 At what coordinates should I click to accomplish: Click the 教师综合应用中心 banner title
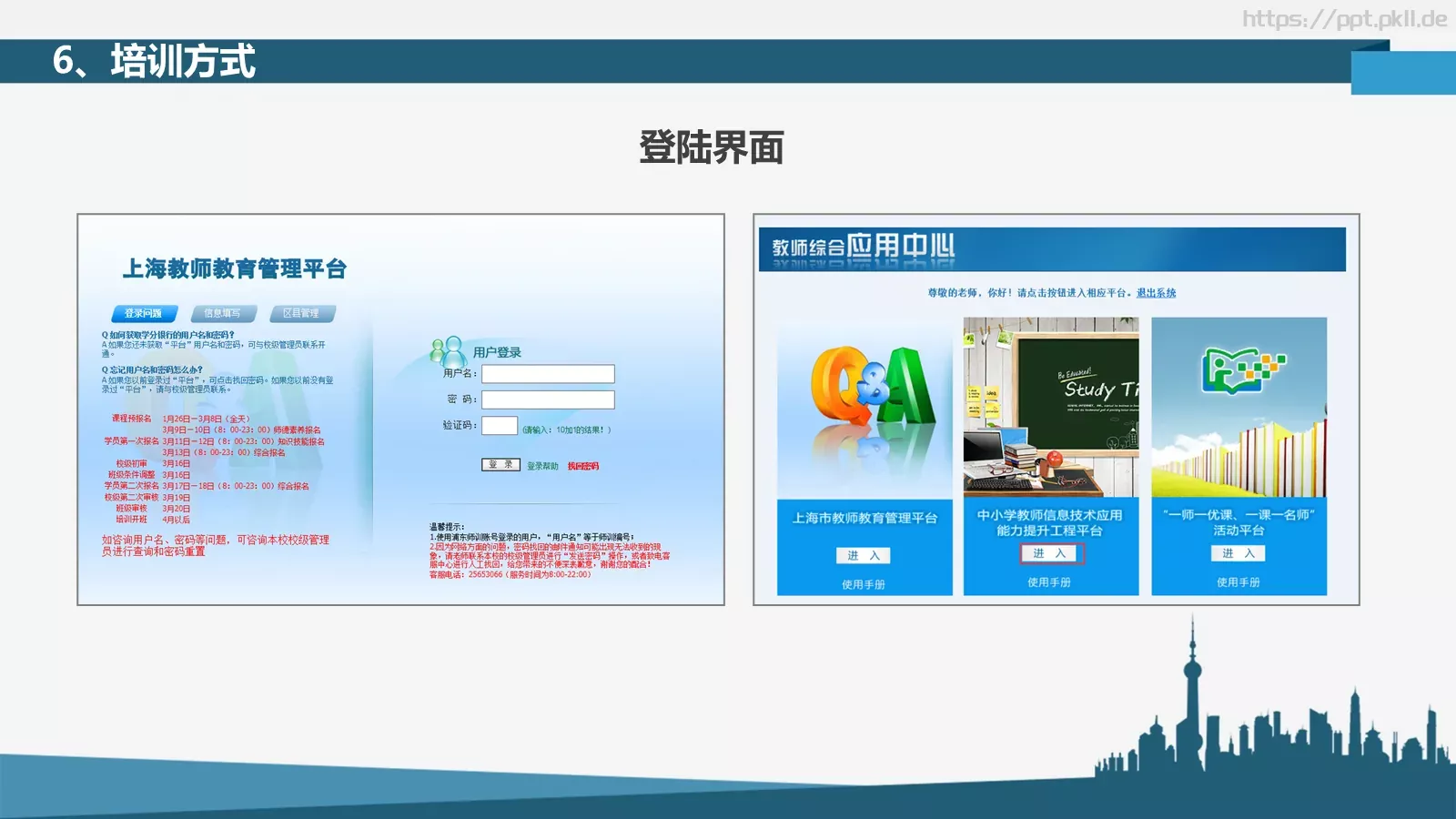pos(863,246)
